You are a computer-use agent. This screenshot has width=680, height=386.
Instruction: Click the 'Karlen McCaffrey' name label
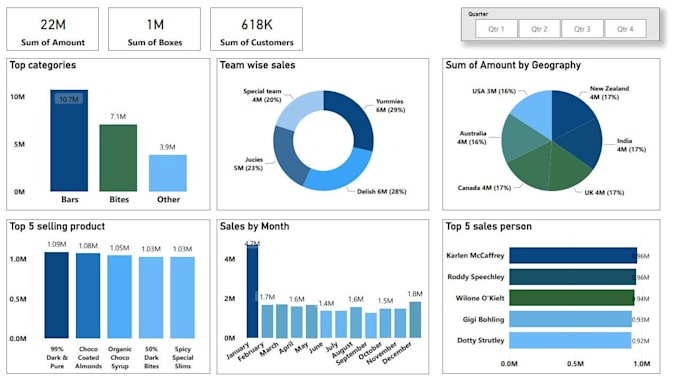click(475, 255)
